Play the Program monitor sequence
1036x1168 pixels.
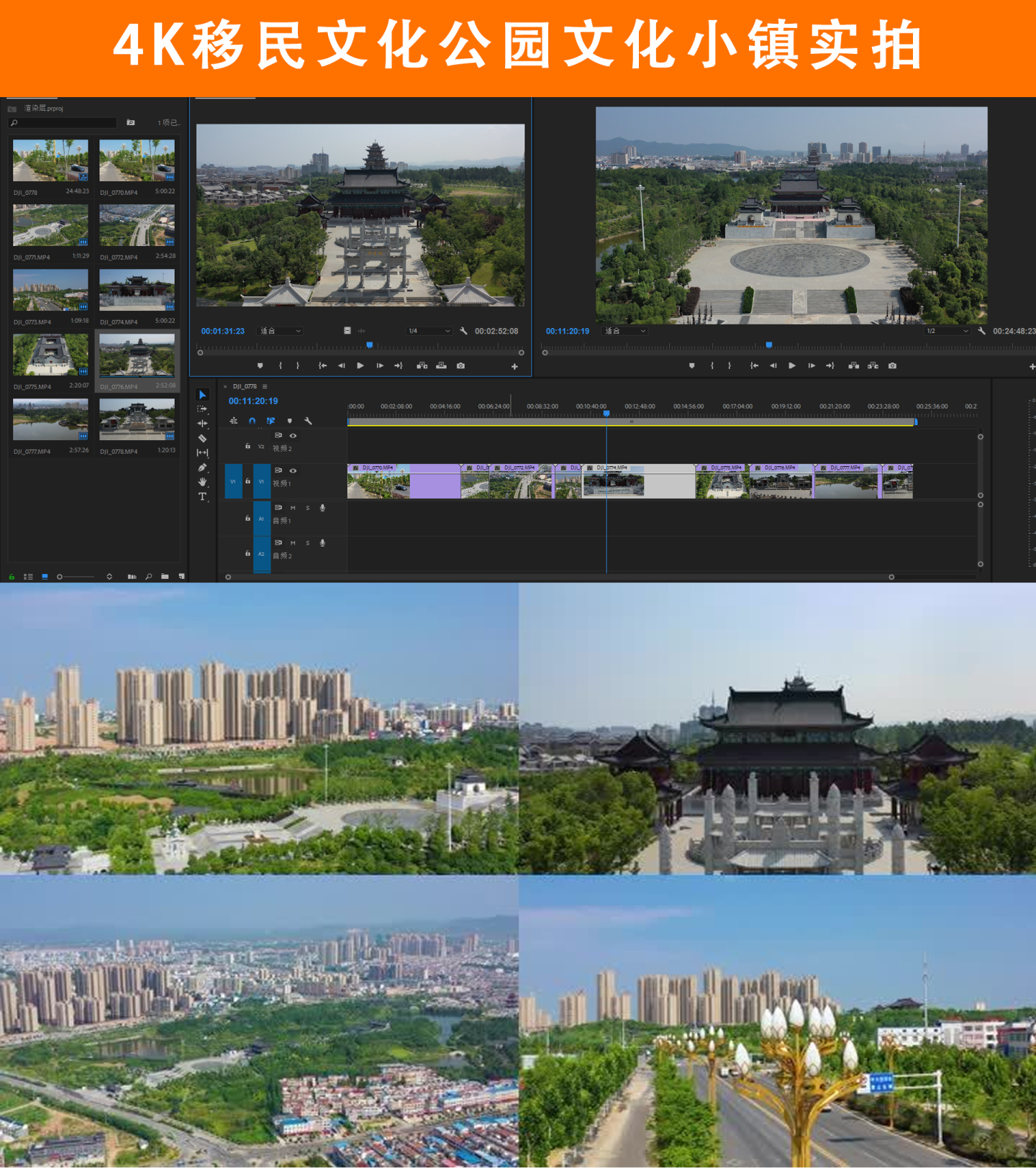(x=792, y=366)
